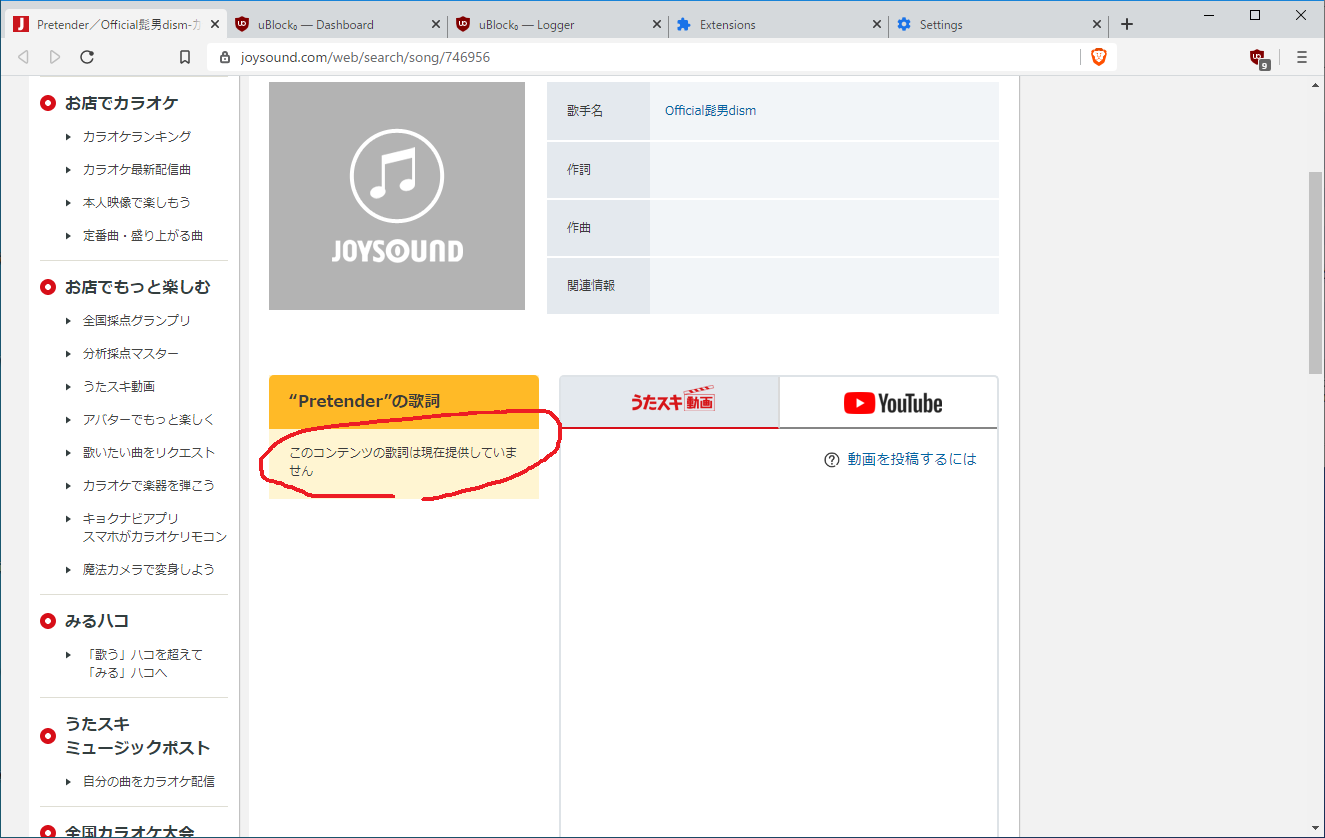Expand 全国採点グランプリ via its chevron
This screenshot has width=1325, height=838.
tap(67, 320)
